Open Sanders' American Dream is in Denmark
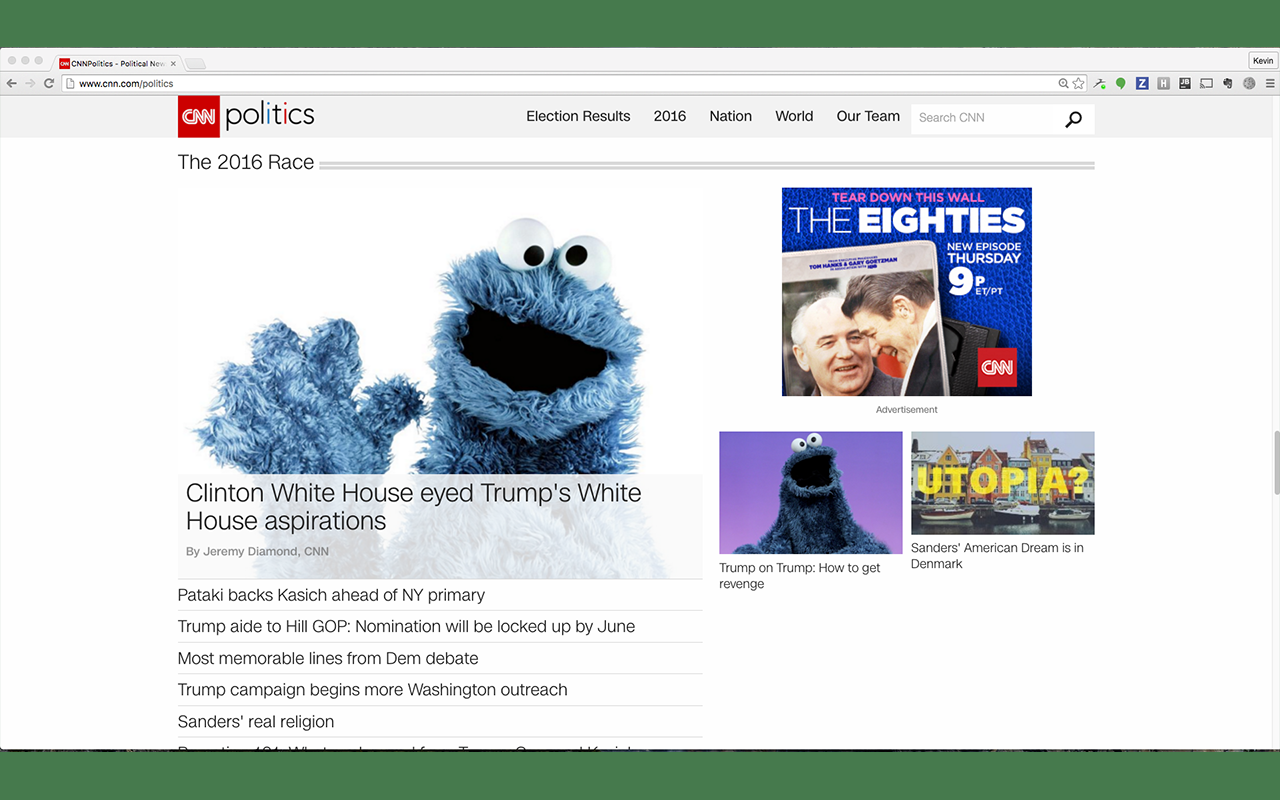 997,556
